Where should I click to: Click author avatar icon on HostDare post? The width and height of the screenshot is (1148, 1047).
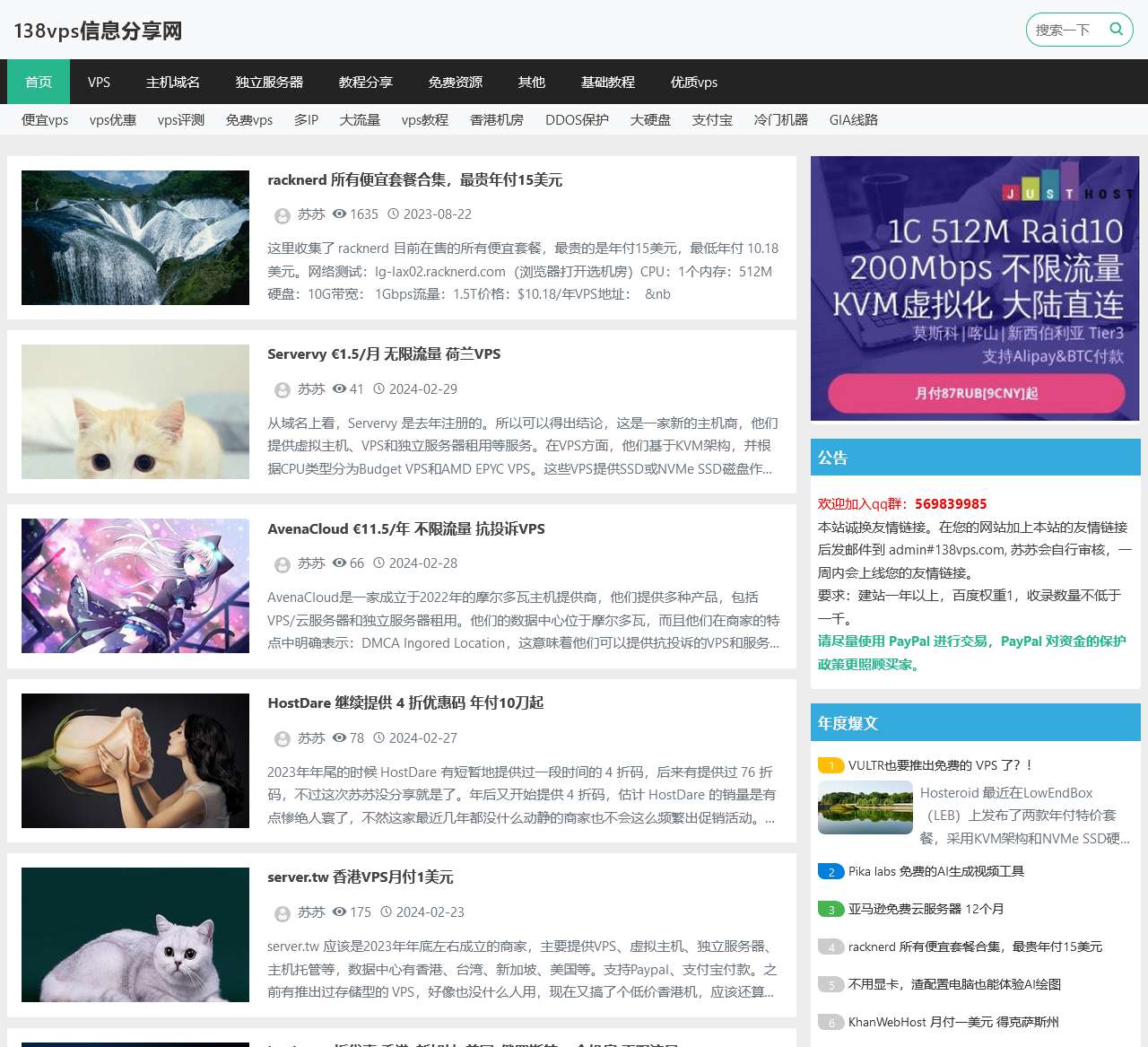point(282,738)
